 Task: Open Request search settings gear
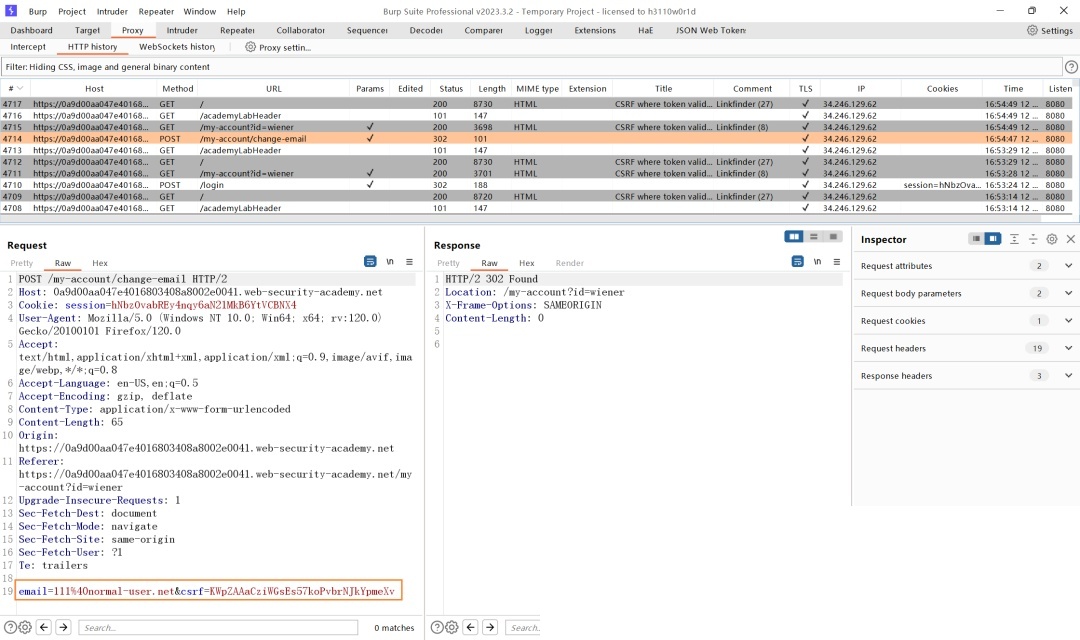tap(25, 627)
